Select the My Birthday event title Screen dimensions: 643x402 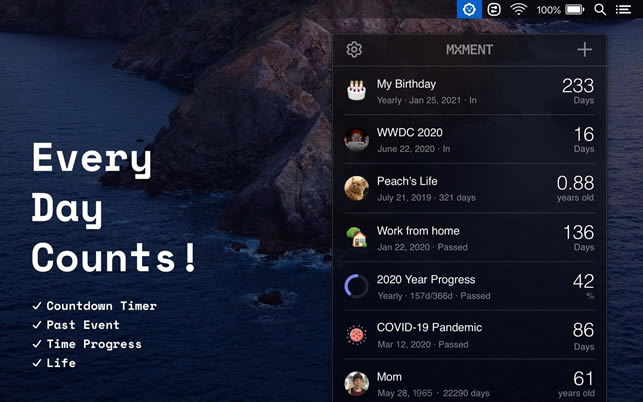point(406,84)
